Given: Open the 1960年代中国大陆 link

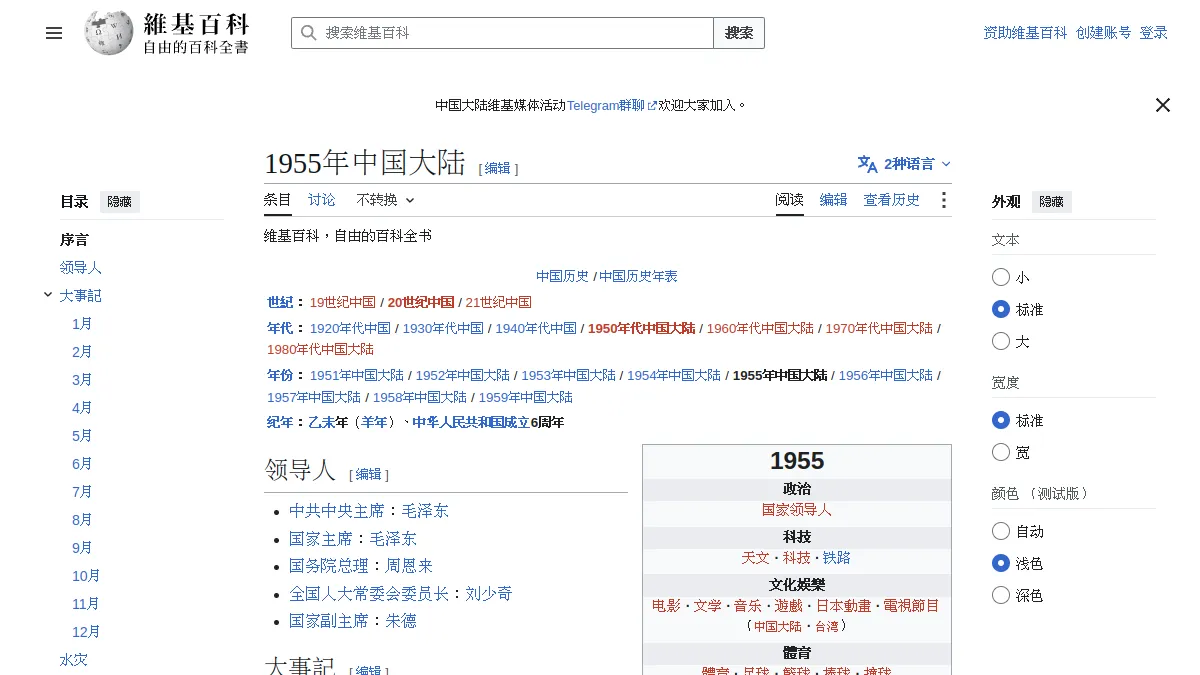Looking at the screenshot, I should pyautogui.click(x=760, y=328).
